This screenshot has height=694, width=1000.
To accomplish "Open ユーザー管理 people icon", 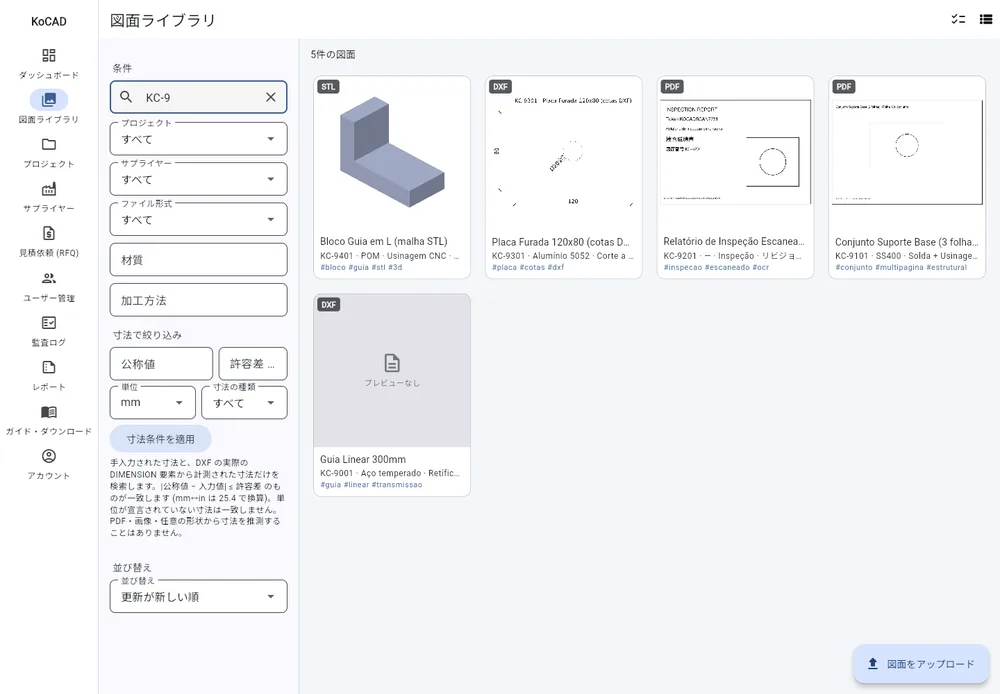I will point(48,278).
